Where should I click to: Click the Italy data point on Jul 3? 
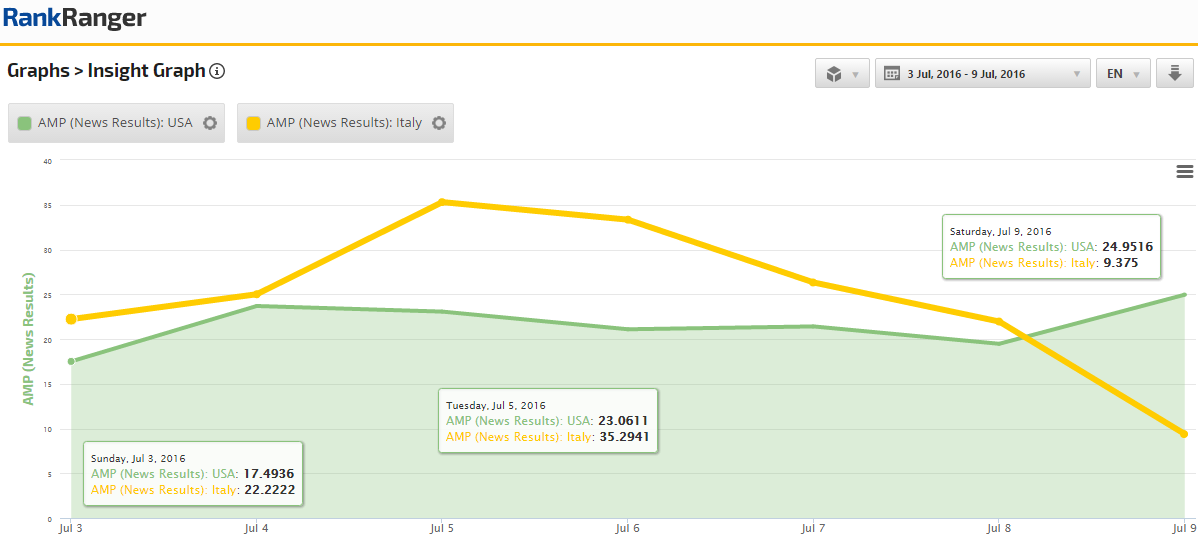coord(71,319)
